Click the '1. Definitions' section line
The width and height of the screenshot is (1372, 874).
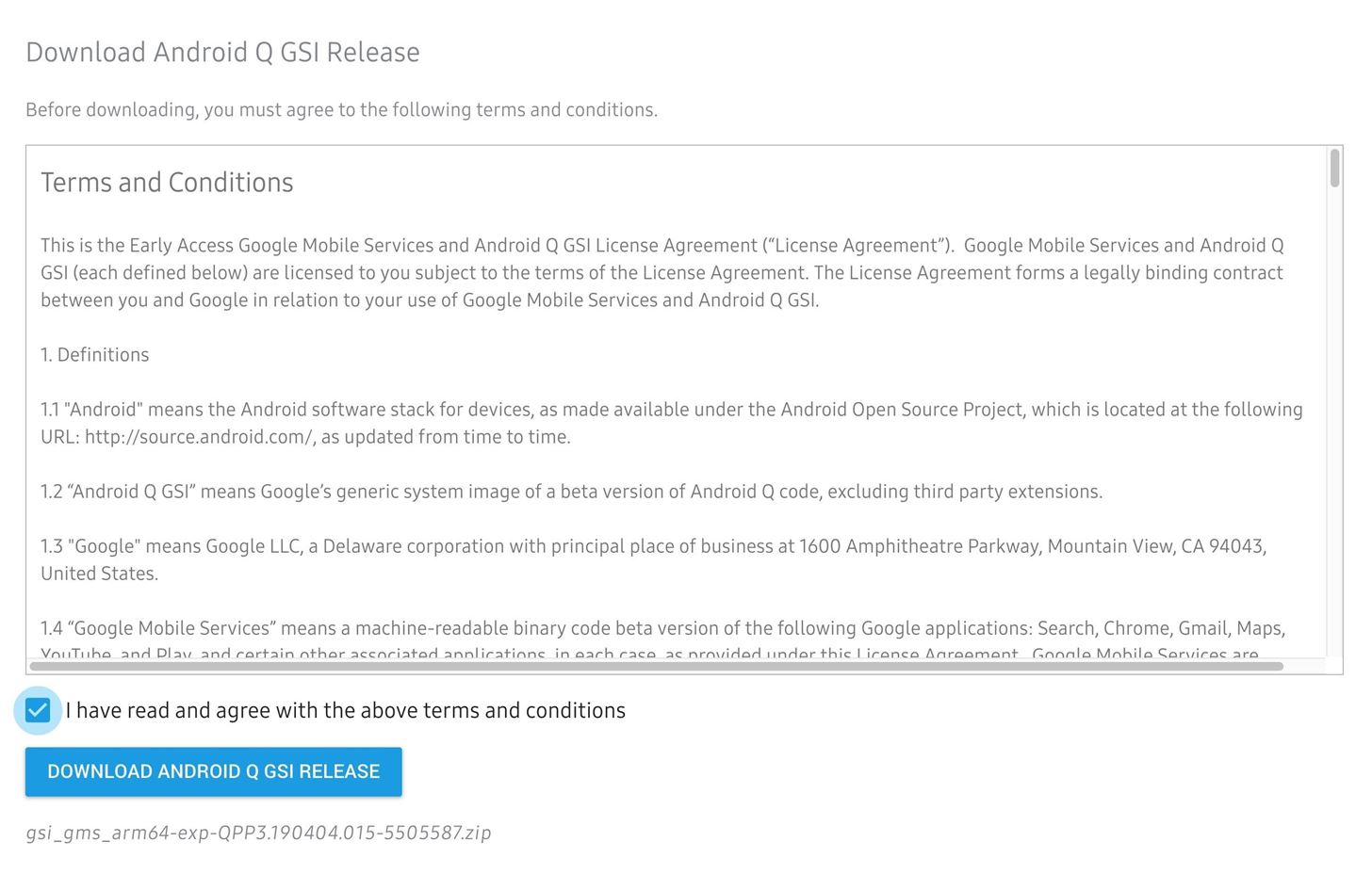coord(94,355)
